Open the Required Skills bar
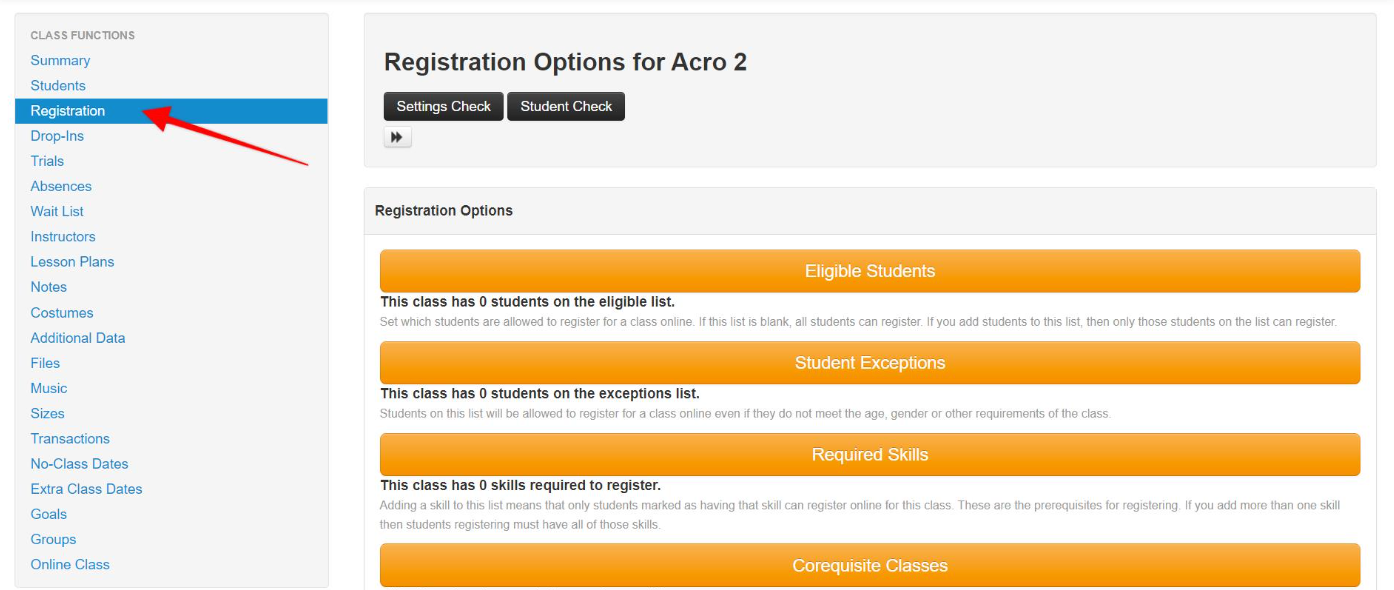Screen dimensions: 1394x590 [x=870, y=455]
